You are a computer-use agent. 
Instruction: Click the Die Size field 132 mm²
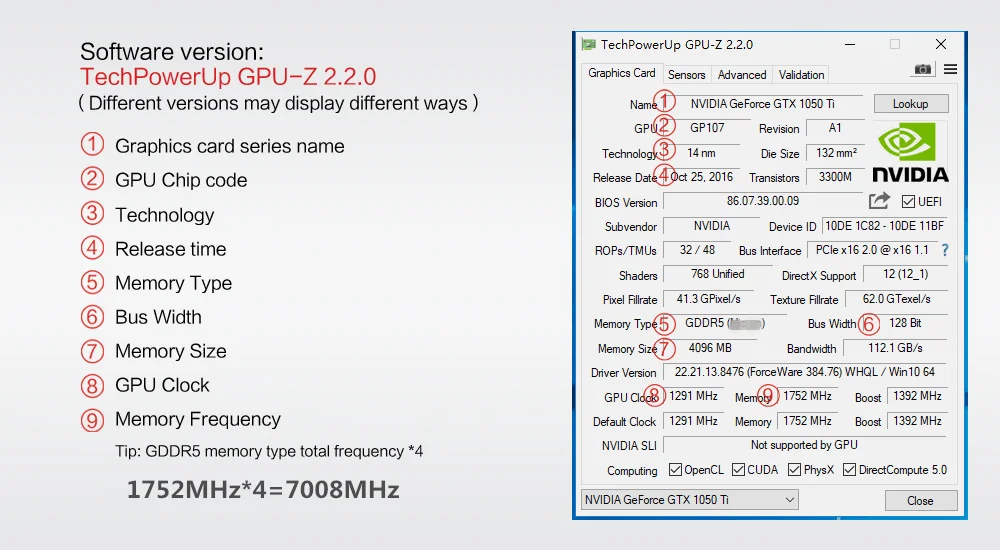835,152
